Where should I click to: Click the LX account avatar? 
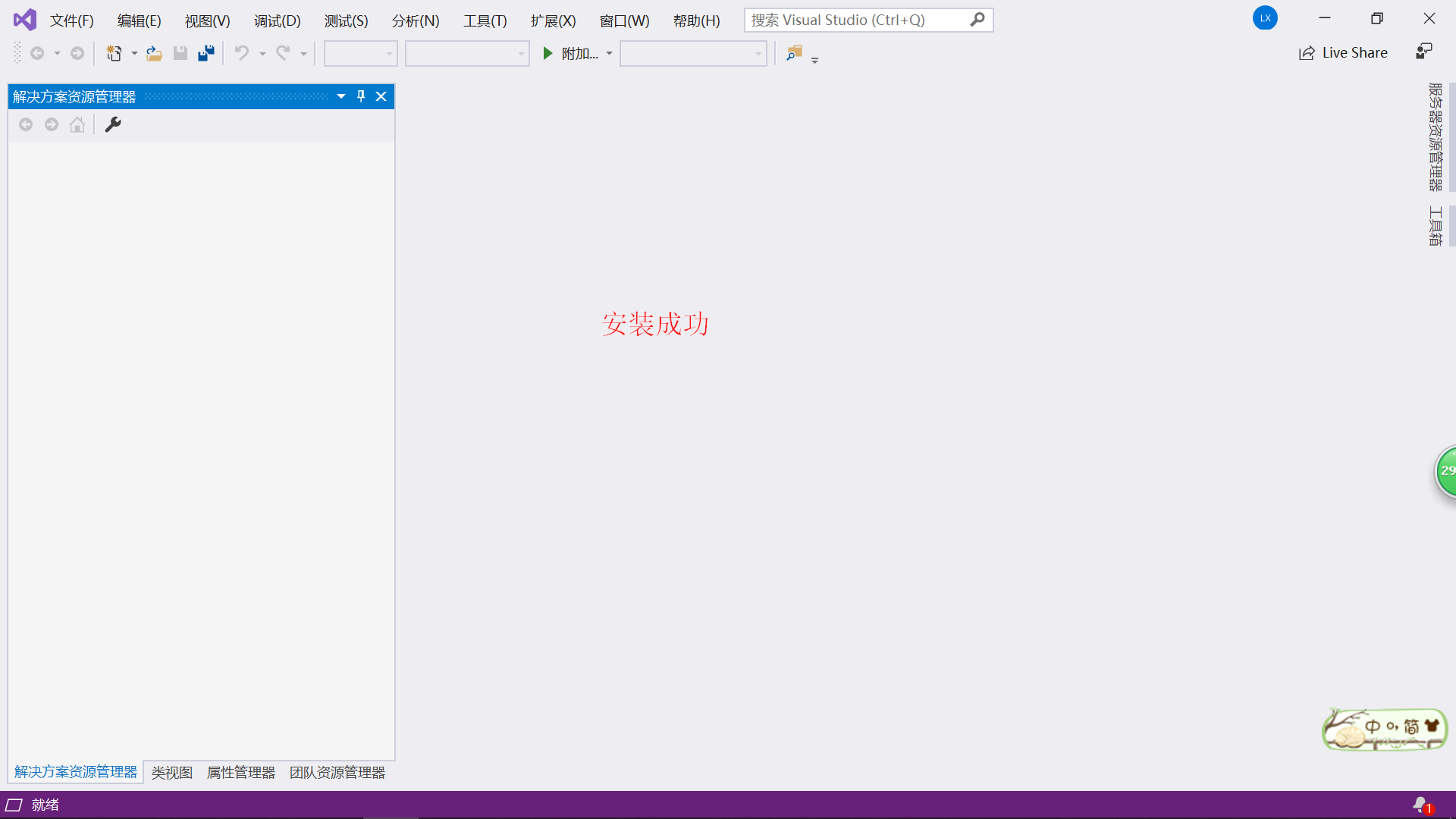[1265, 18]
